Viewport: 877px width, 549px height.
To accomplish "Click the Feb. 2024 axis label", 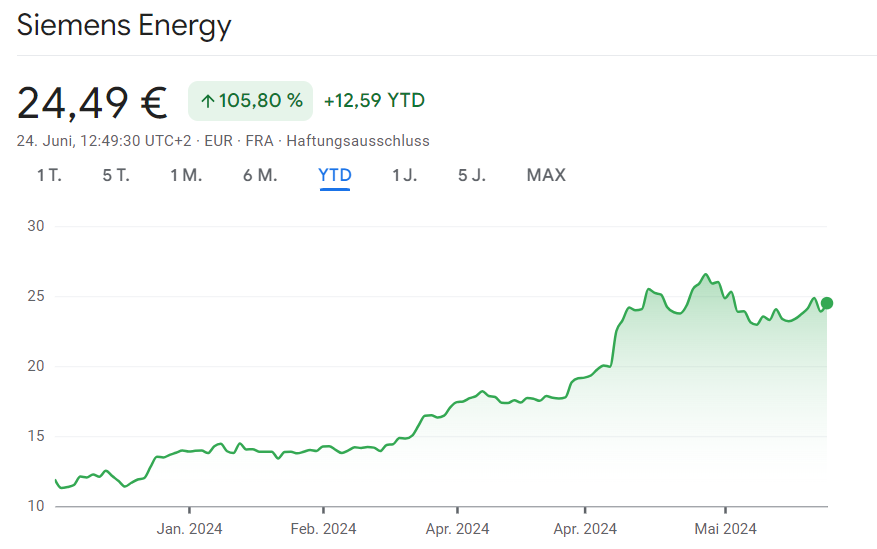I will (323, 529).
